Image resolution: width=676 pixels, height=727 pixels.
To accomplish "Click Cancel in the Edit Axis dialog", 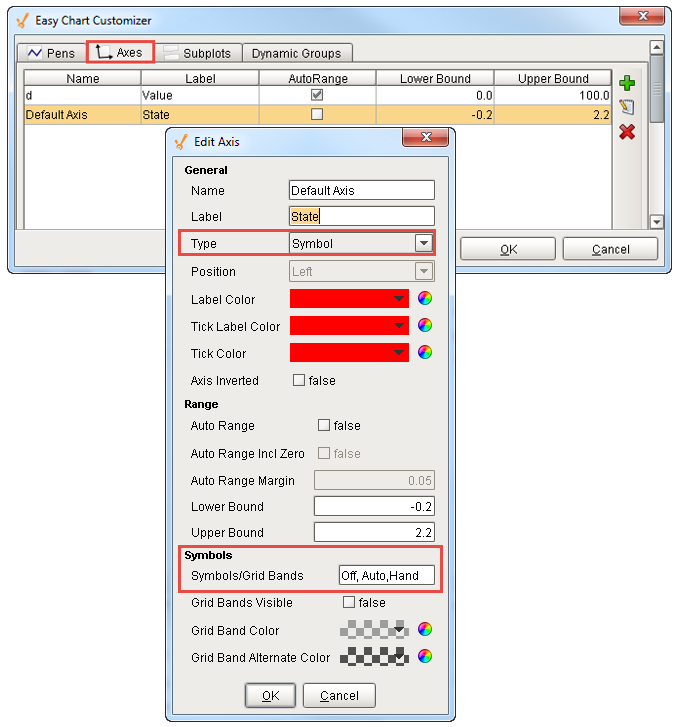I will 339,696.
